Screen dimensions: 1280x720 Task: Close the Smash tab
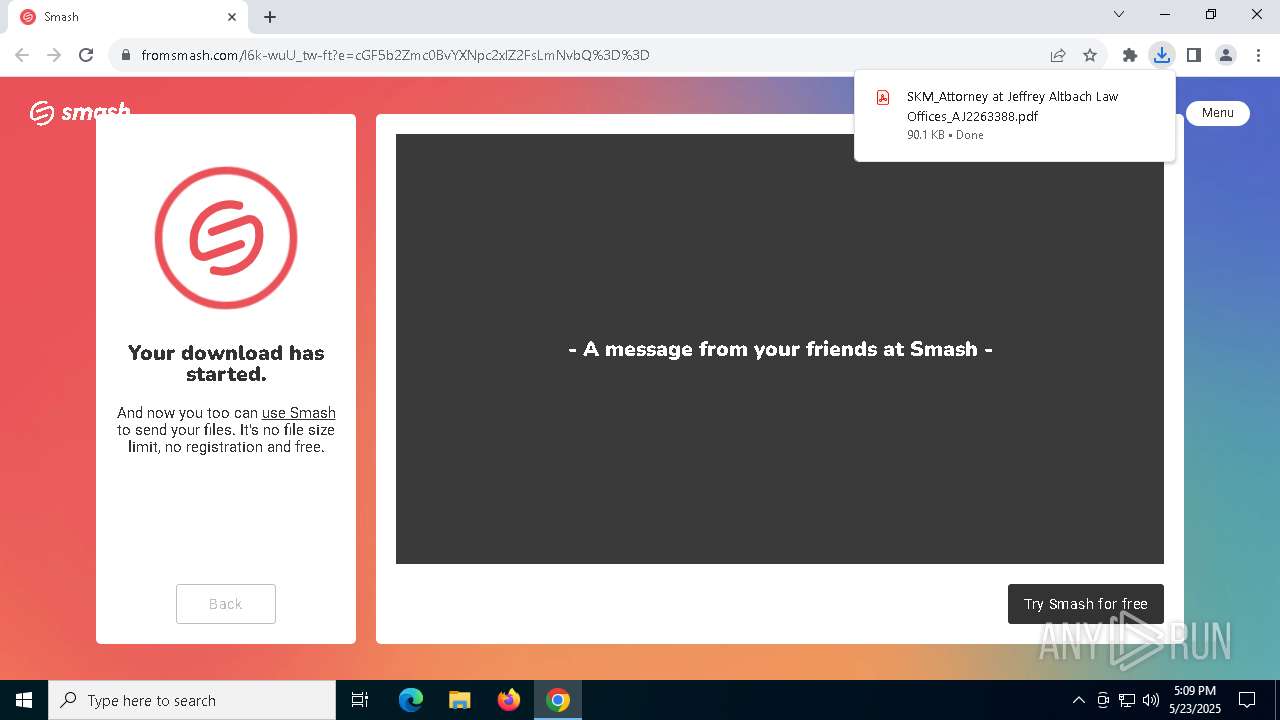coord(232,17)
